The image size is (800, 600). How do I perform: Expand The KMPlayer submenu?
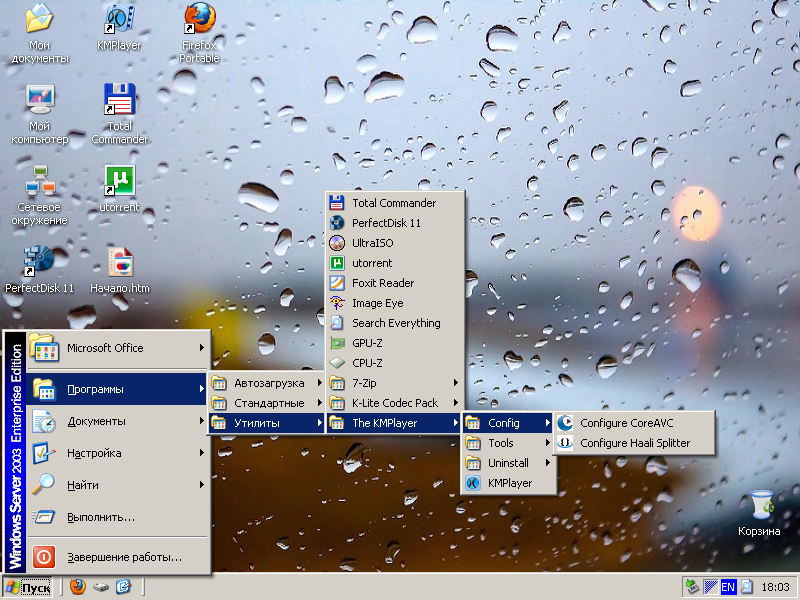(x=395, y=423)
